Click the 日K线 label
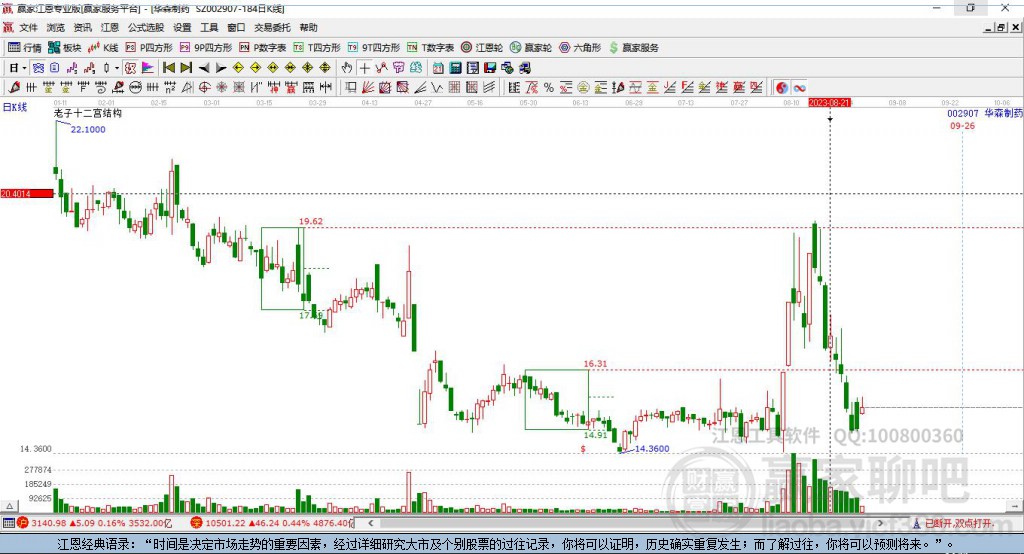The width and height of the screenshot is (1024, 554). point(15,107)
